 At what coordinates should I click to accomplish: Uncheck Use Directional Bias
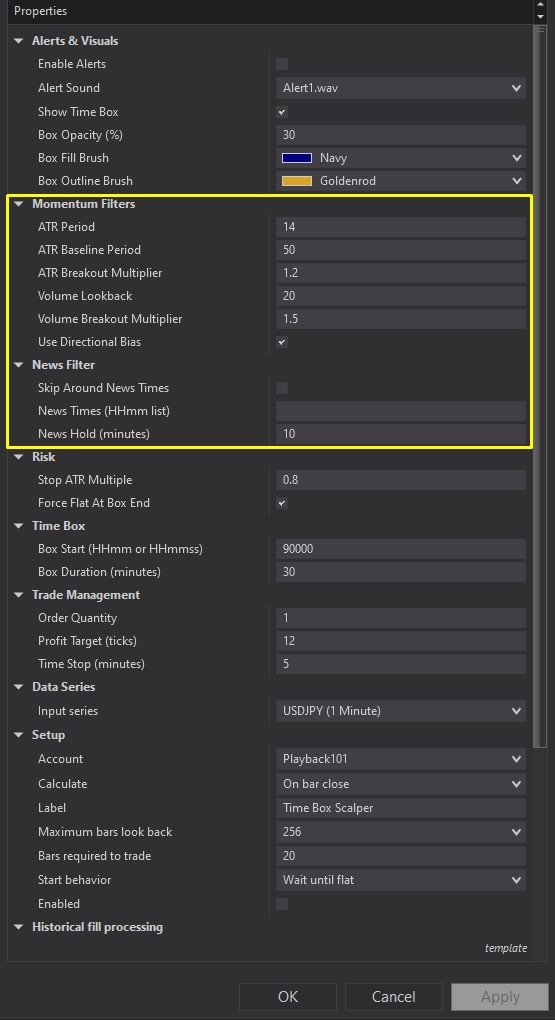click(282, 342)
